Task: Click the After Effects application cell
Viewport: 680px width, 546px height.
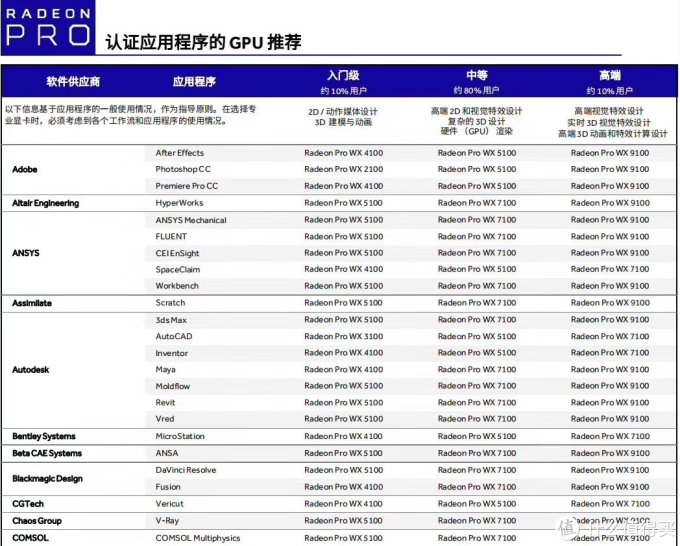Action: [180, 153]
